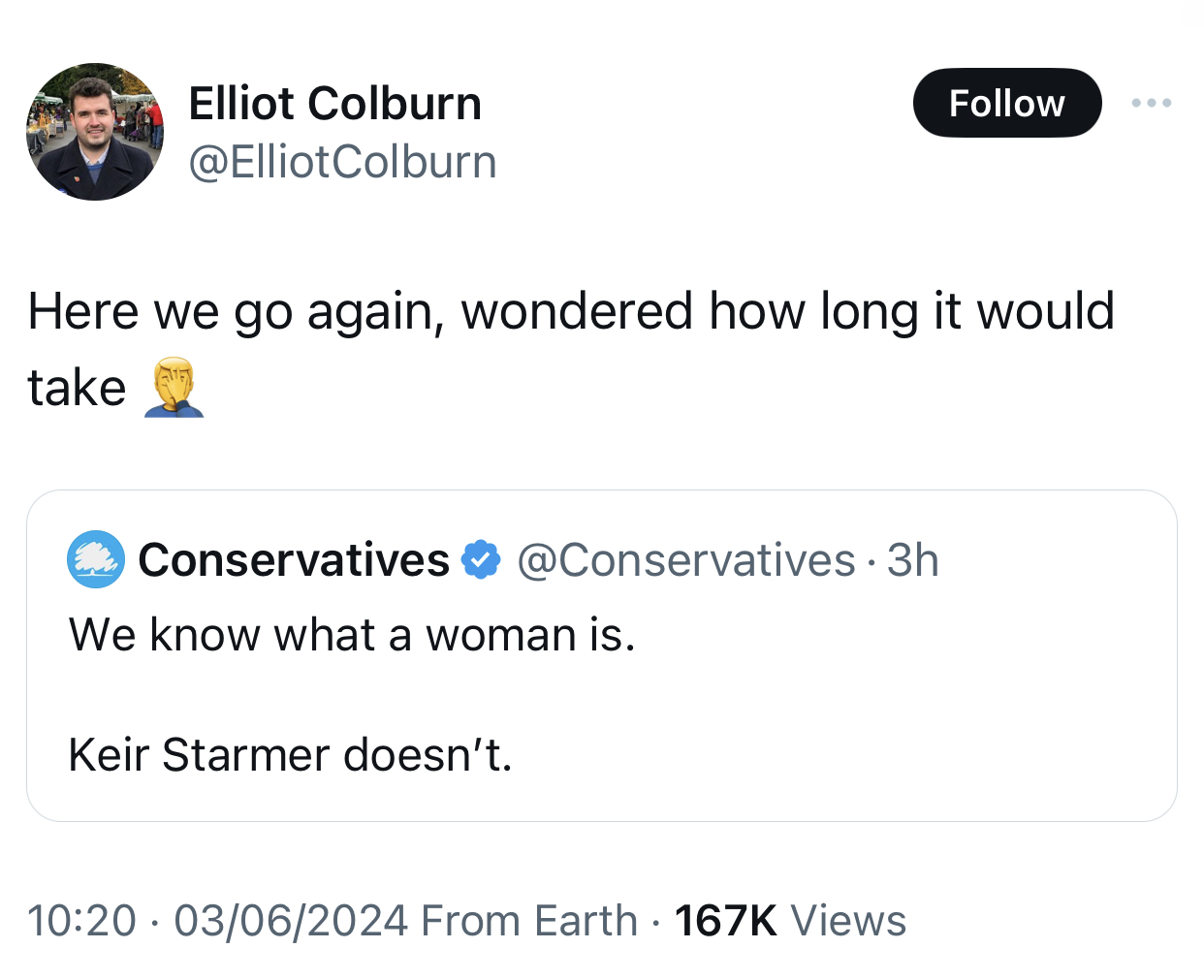
Task: Click the 3h timestamp on quoted tweet
Action: 913,560
